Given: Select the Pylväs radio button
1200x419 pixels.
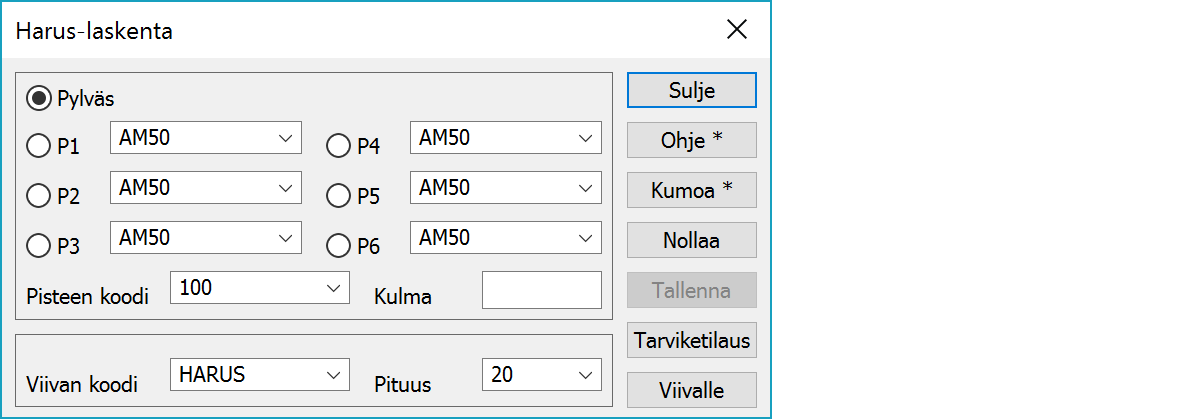Looking at the screenshot, I should pyautogui.click(x=40, y=98).
